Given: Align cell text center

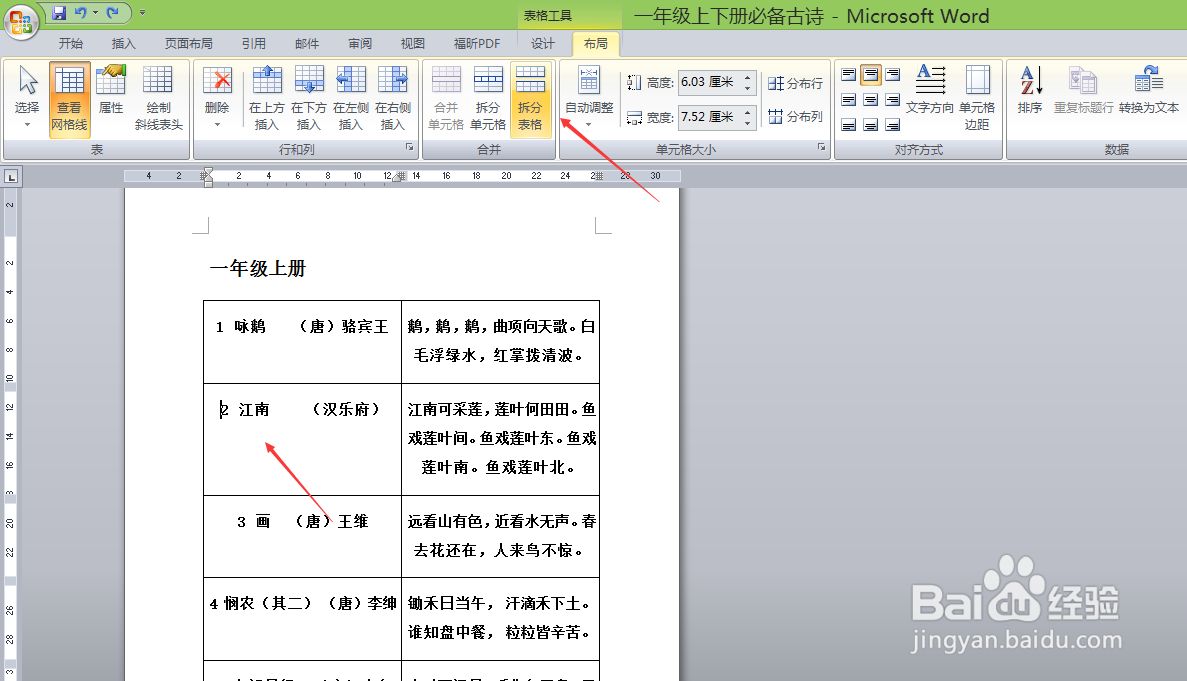Looking at the screenshot, I should tap(871, 100).
